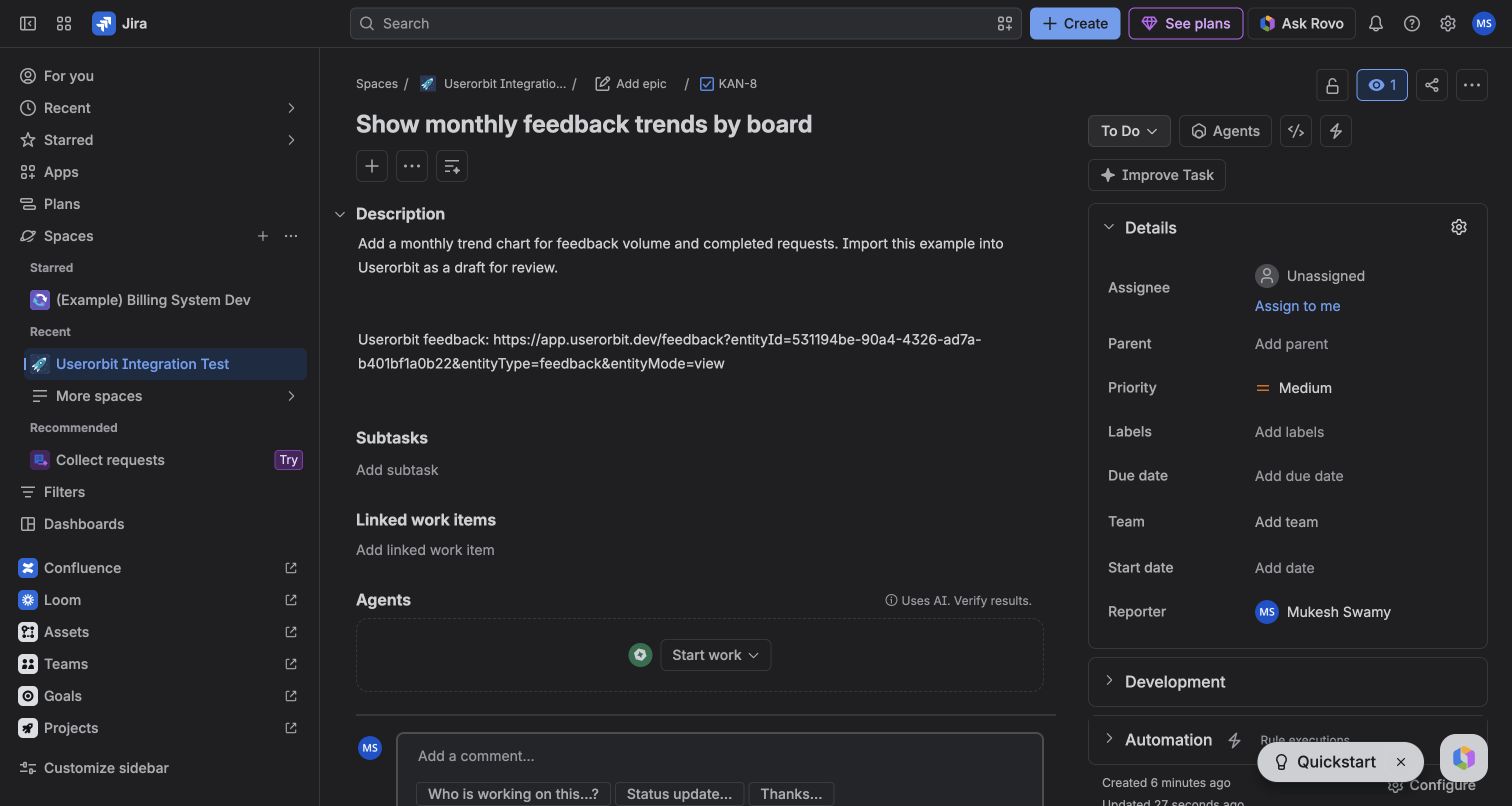Expand More spaces arrow
Screen dimensions: 1512x806
pyautogui.click(x=291, y=396)
